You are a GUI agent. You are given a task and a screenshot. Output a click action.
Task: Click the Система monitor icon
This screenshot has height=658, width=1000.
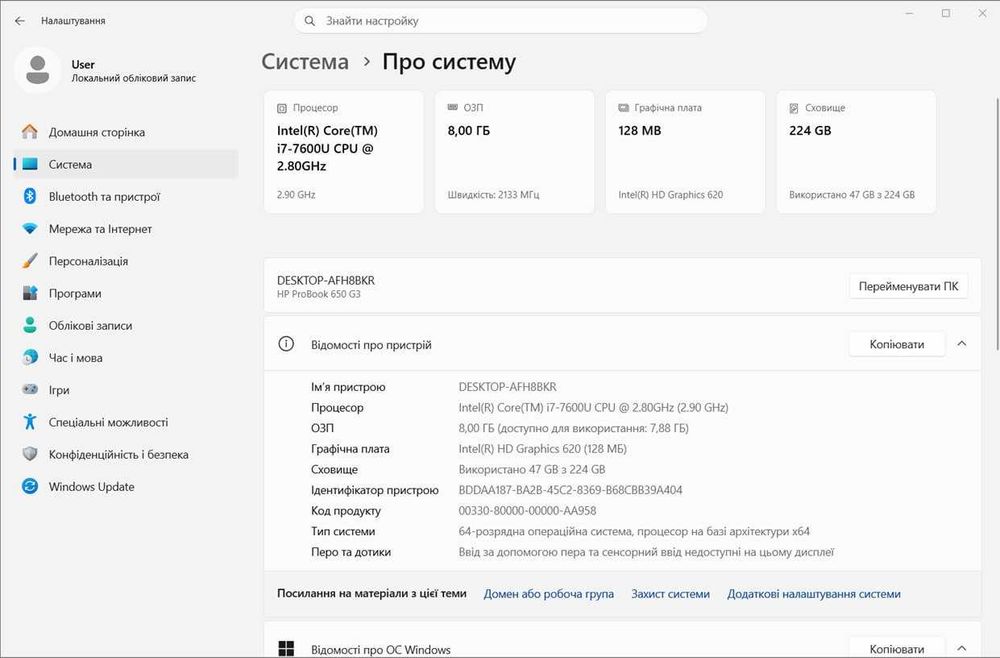pyautogui.click(x=29, y=164)
